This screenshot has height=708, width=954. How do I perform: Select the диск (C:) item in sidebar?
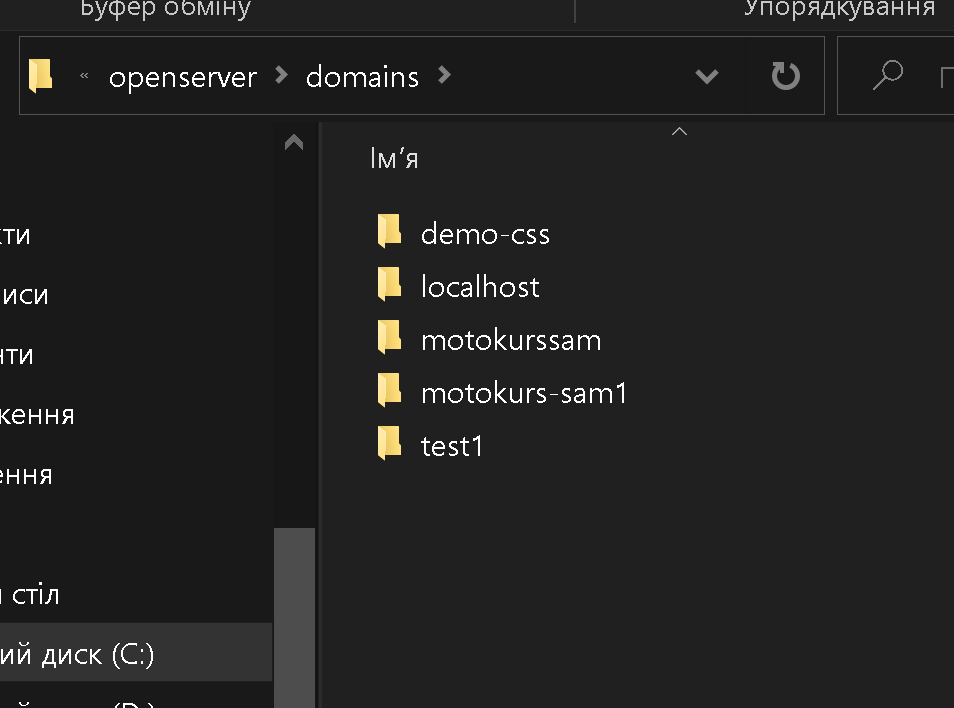(x=80, y=654)
